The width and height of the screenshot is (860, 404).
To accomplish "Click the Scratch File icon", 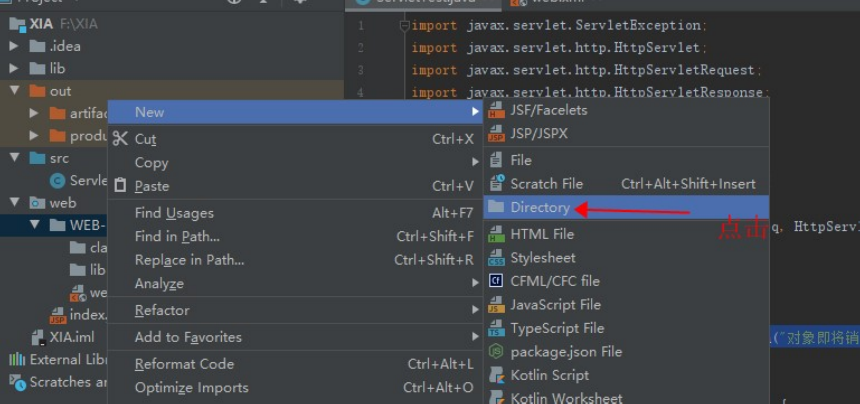I will [496, 184].
